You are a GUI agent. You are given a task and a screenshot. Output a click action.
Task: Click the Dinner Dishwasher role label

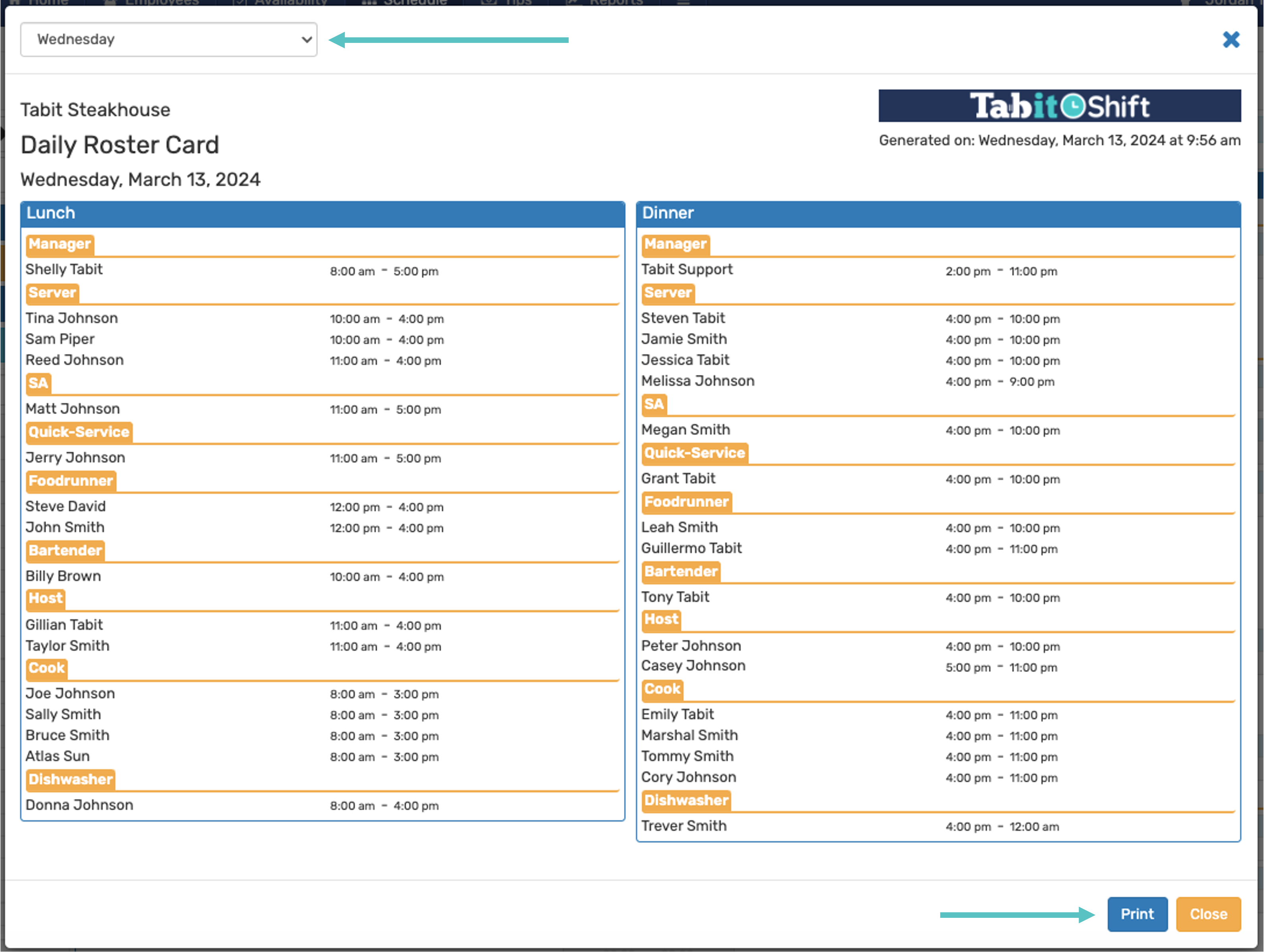[686, 800]
